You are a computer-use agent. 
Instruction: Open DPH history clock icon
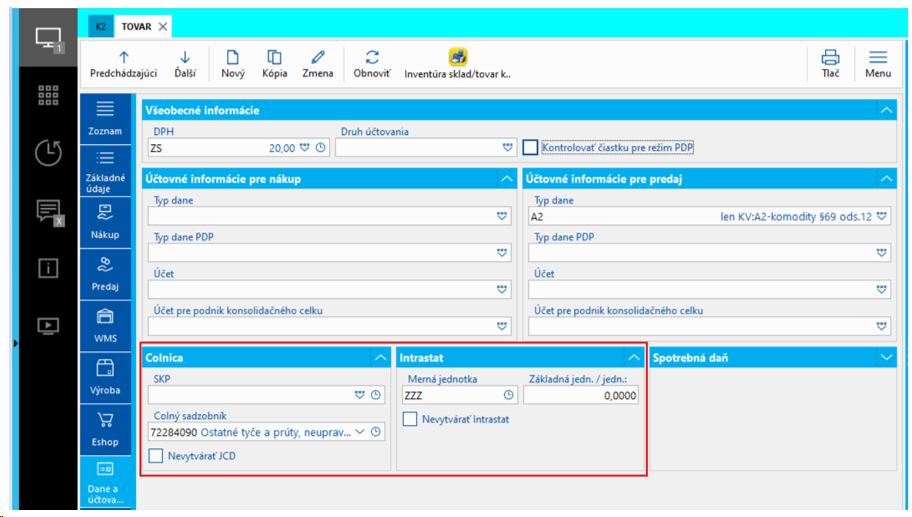point(320,148)
